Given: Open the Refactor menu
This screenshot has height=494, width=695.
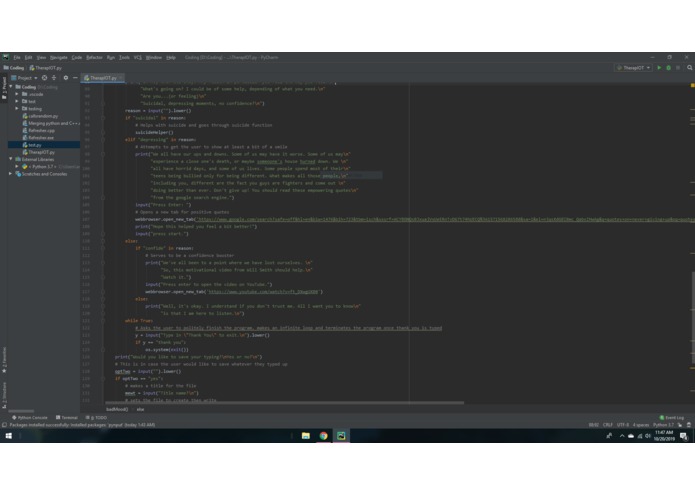Looking at the screenshot, I should (x=94, y=58).
